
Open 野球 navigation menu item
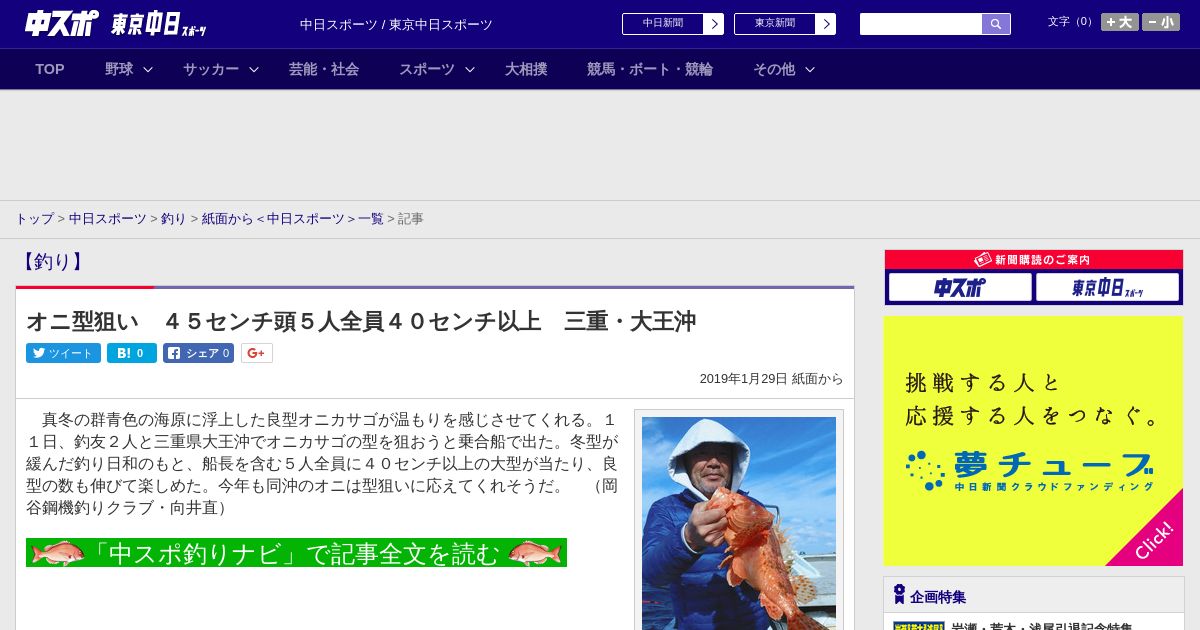coord(119,69)
